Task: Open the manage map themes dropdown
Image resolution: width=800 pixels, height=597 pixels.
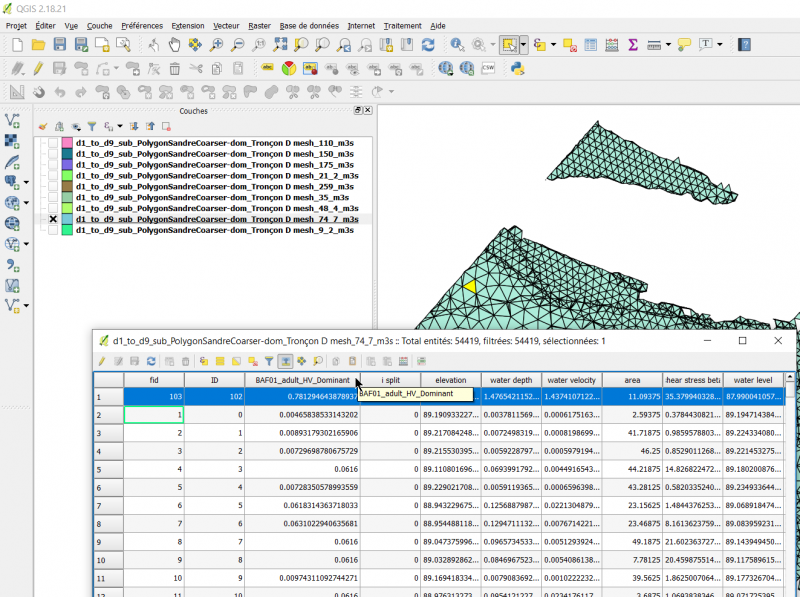Action: [x=77, y=125]
